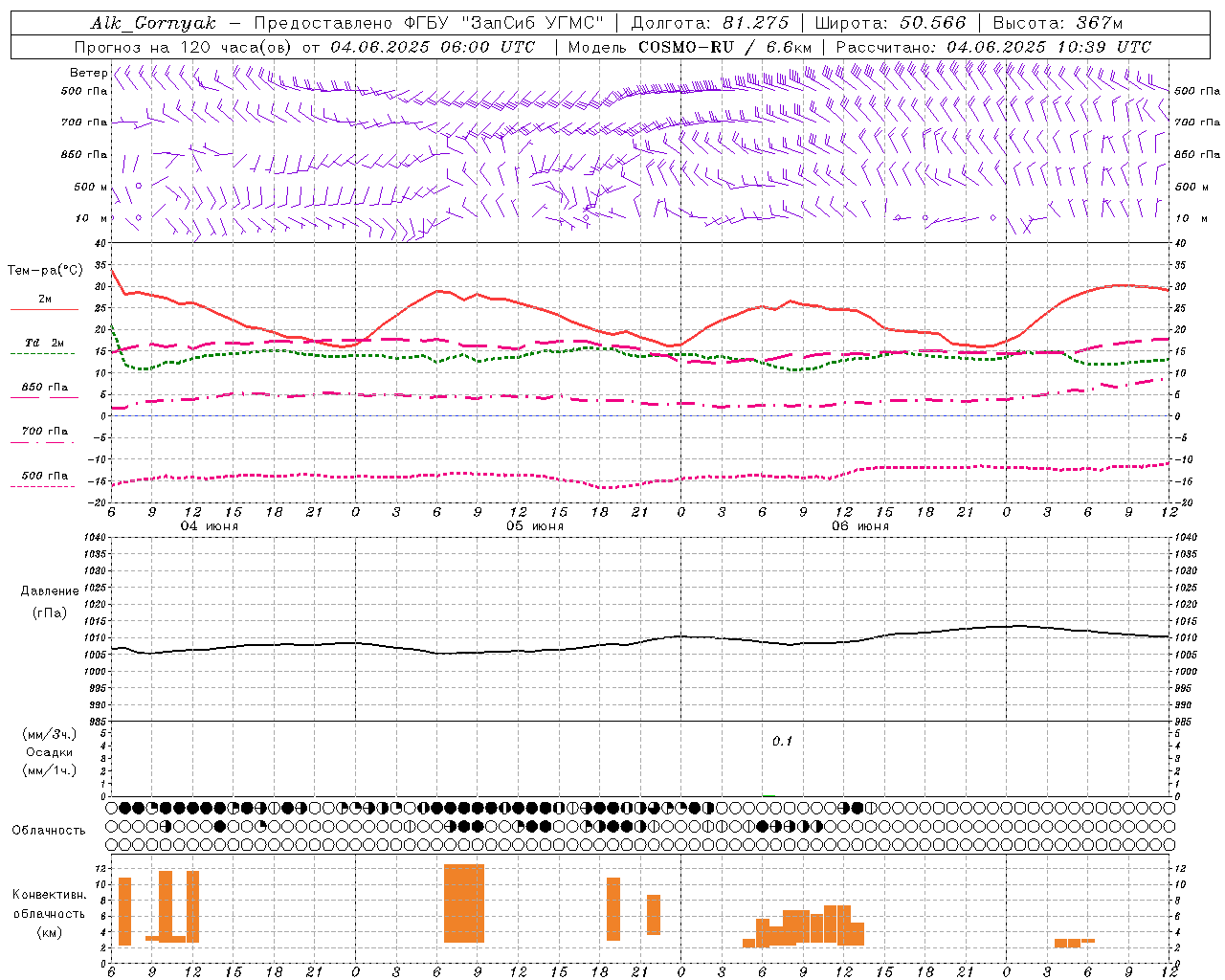Click the Тем-ра(°C) axis title
1225x980 pixels.
45,271
